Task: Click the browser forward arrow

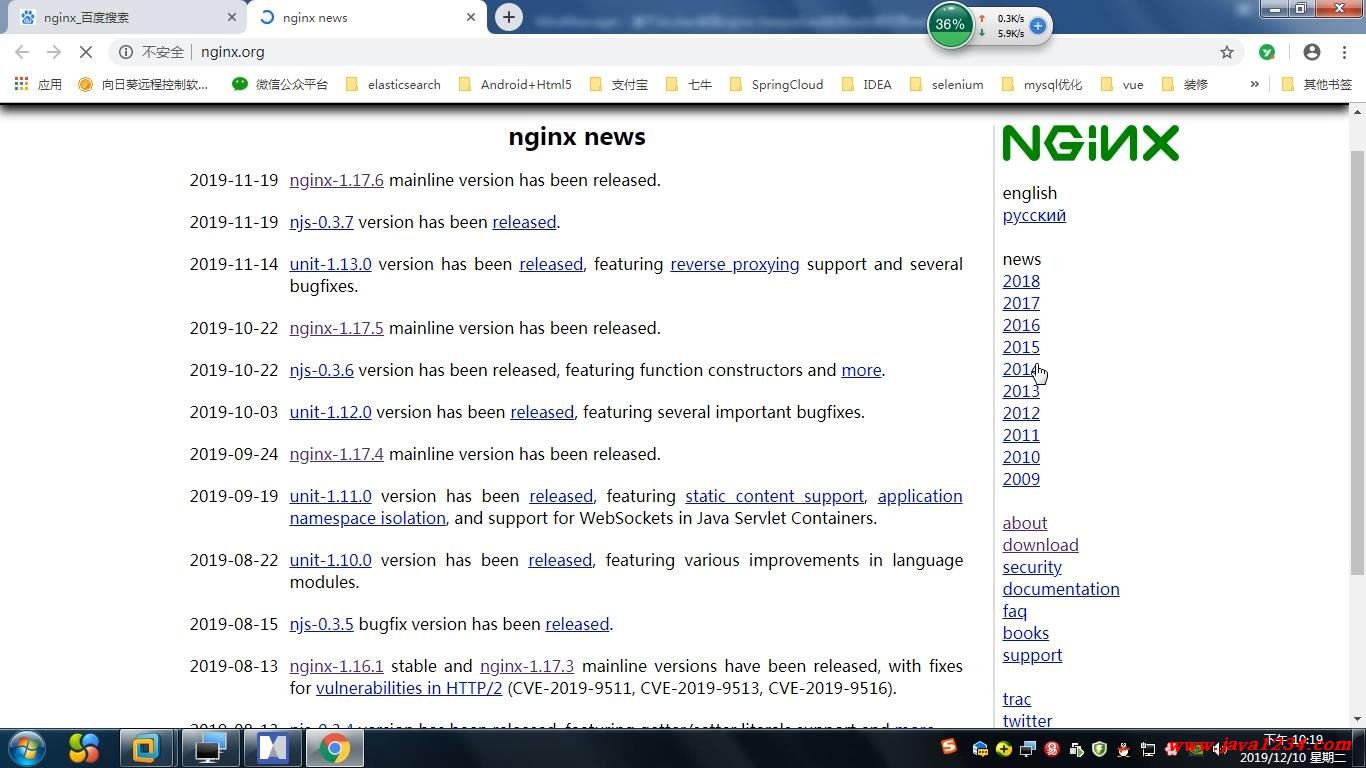Action: [54, 52]
